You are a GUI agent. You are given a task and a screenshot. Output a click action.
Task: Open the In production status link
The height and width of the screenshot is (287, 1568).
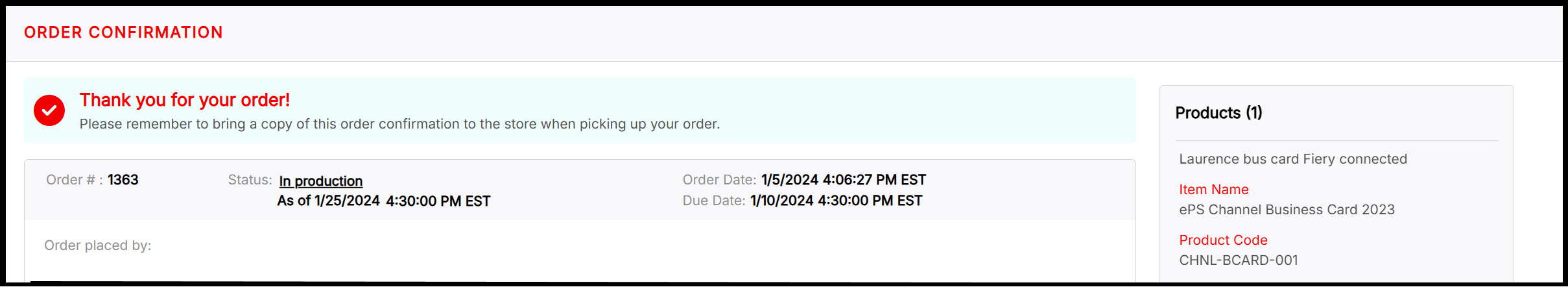pyautogui.click(x=320, y=181)
